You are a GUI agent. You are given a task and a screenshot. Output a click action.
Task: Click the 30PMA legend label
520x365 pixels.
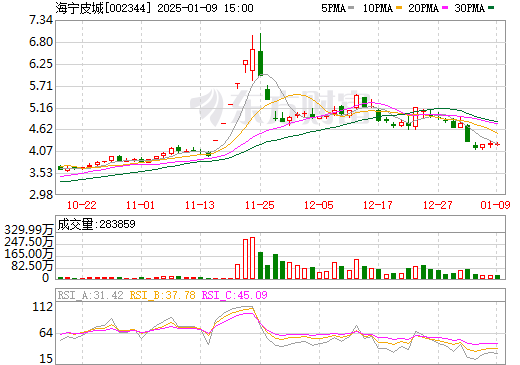[x=469, y=8]
